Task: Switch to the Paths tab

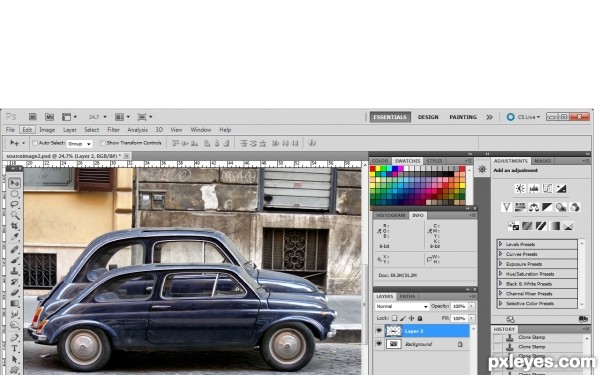Action: point(408,297)
